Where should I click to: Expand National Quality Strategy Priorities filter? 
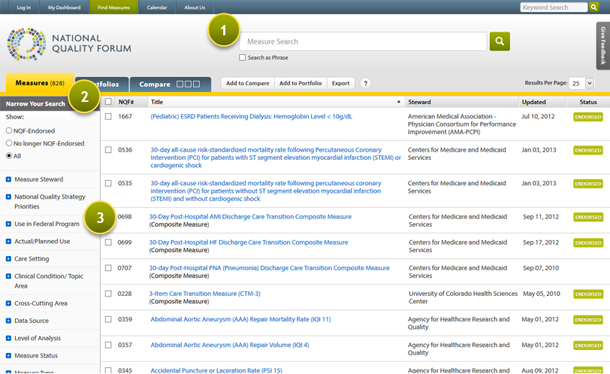click(9, 197)
